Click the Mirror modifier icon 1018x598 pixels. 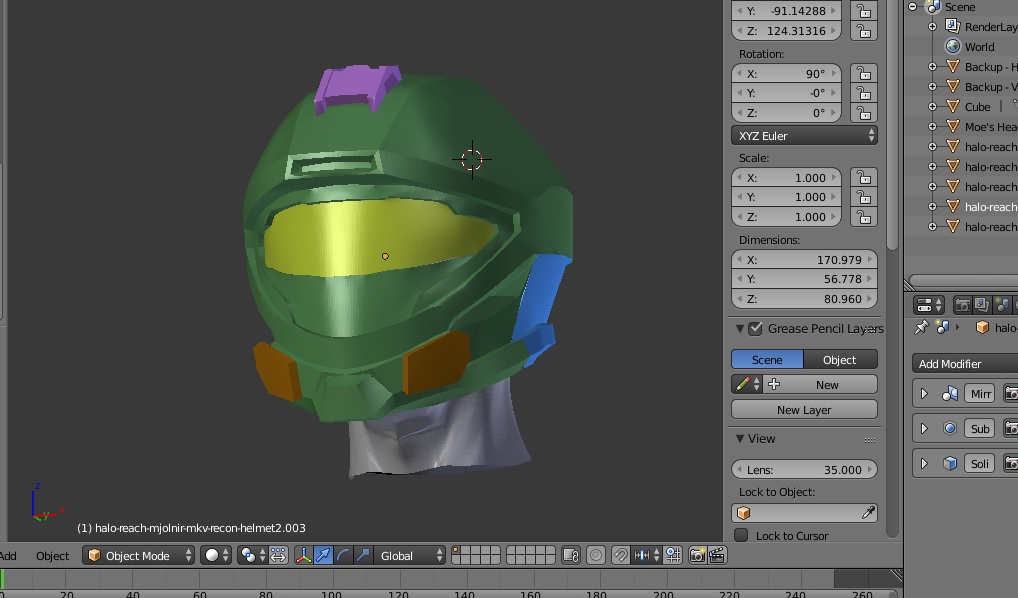(950, 393)
